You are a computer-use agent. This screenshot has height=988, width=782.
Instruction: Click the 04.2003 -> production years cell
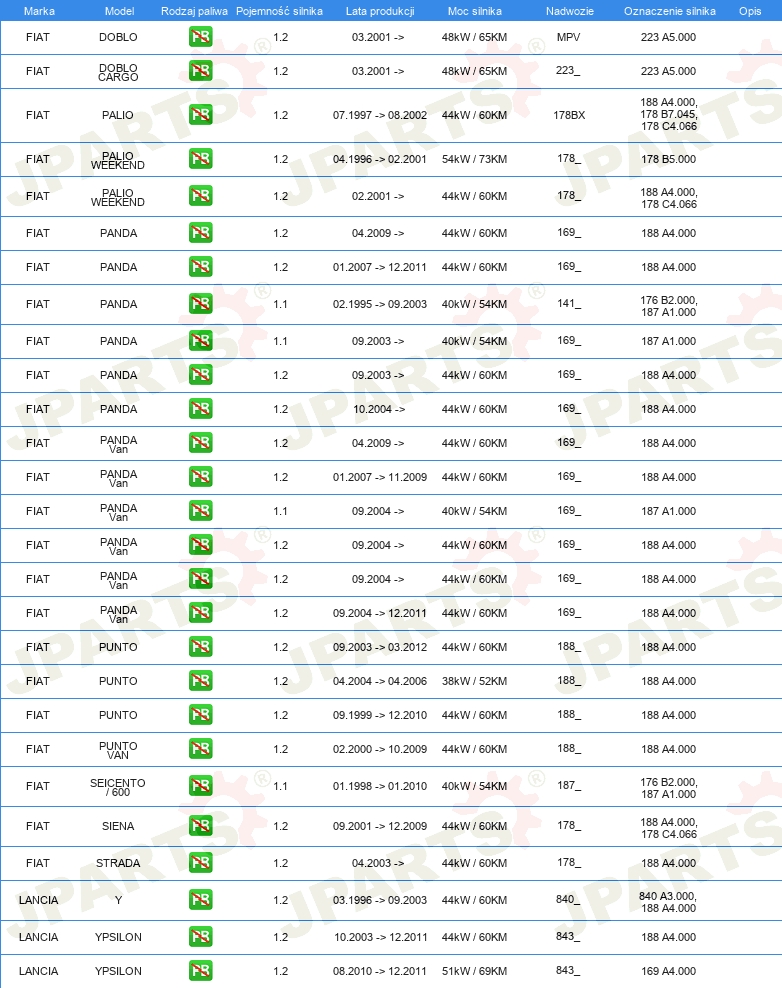[378, 863]
